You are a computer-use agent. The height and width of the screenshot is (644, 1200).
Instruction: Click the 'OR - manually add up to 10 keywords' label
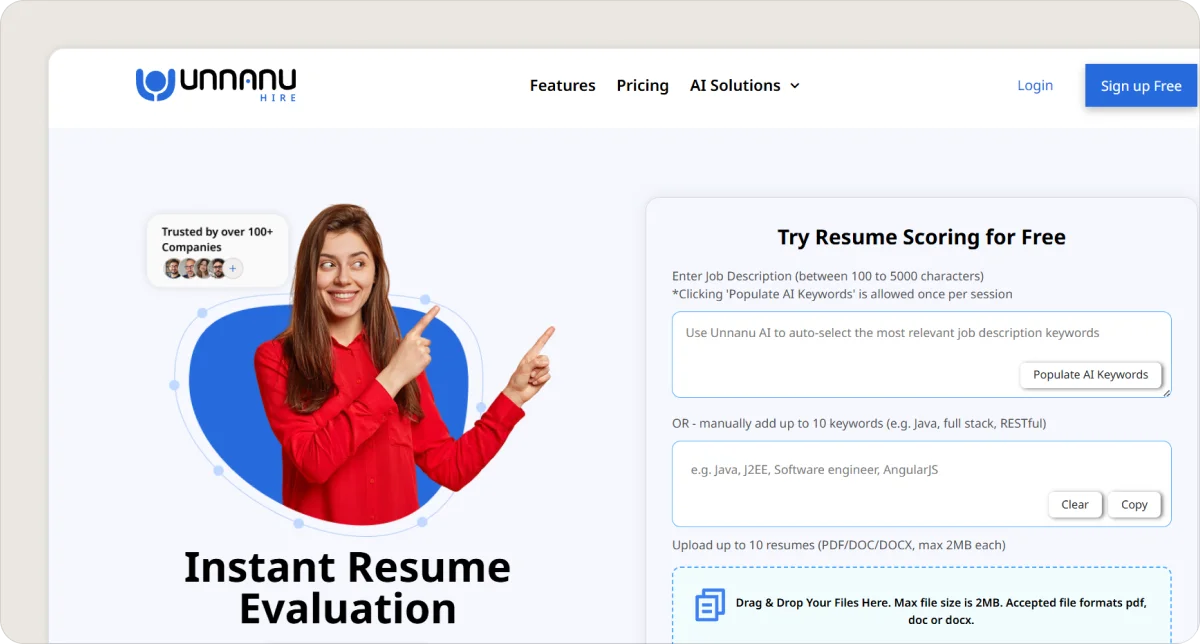pyautogui.click(x=859, y=423)
